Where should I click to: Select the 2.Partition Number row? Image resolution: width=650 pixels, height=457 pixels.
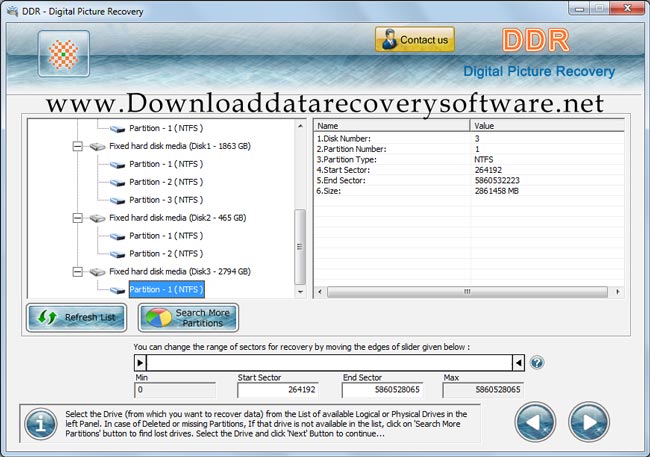pos(469,149)
